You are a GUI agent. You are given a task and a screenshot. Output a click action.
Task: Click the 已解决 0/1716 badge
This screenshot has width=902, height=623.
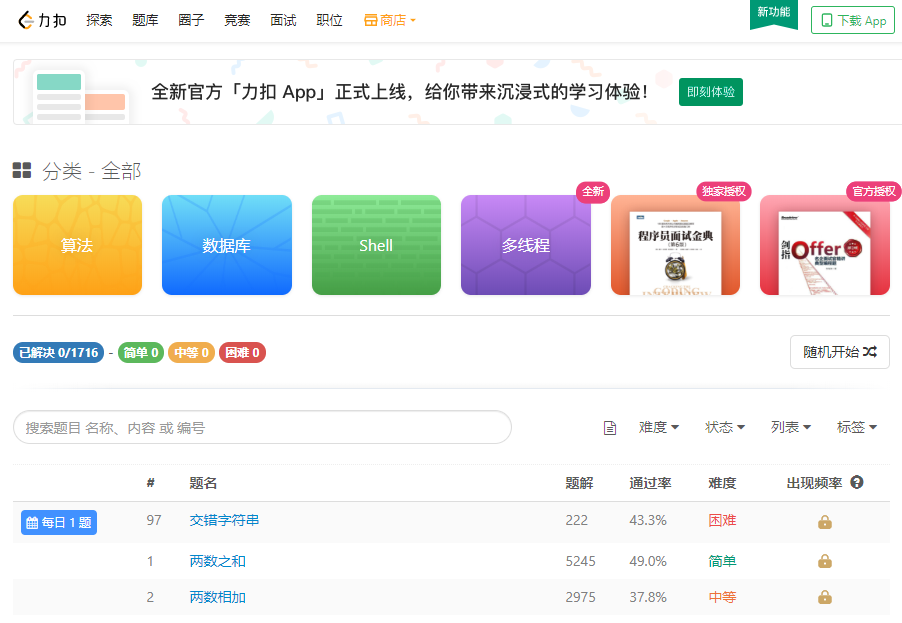[58, 353]
